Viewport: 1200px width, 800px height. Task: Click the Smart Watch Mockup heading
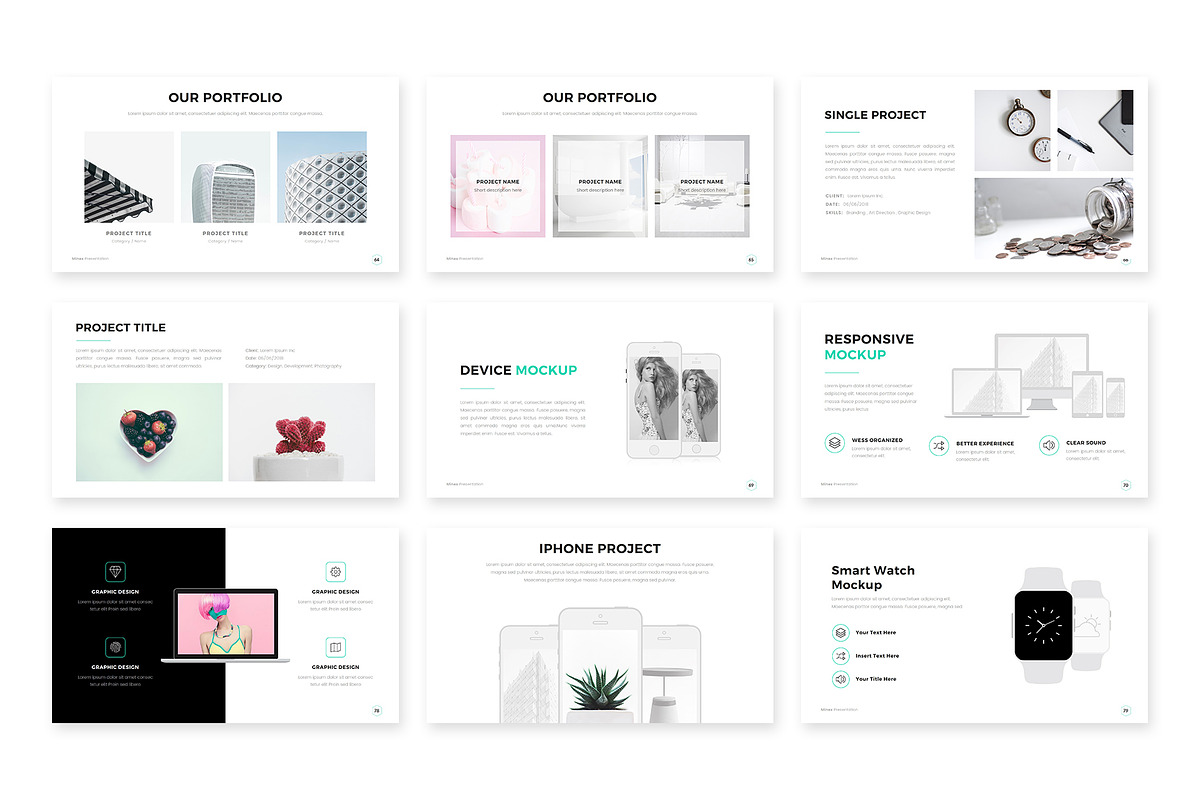pos(873,578)
